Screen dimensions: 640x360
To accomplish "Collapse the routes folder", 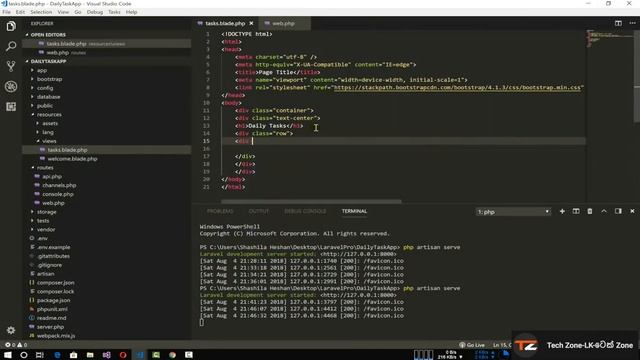I will coord(45,168).
